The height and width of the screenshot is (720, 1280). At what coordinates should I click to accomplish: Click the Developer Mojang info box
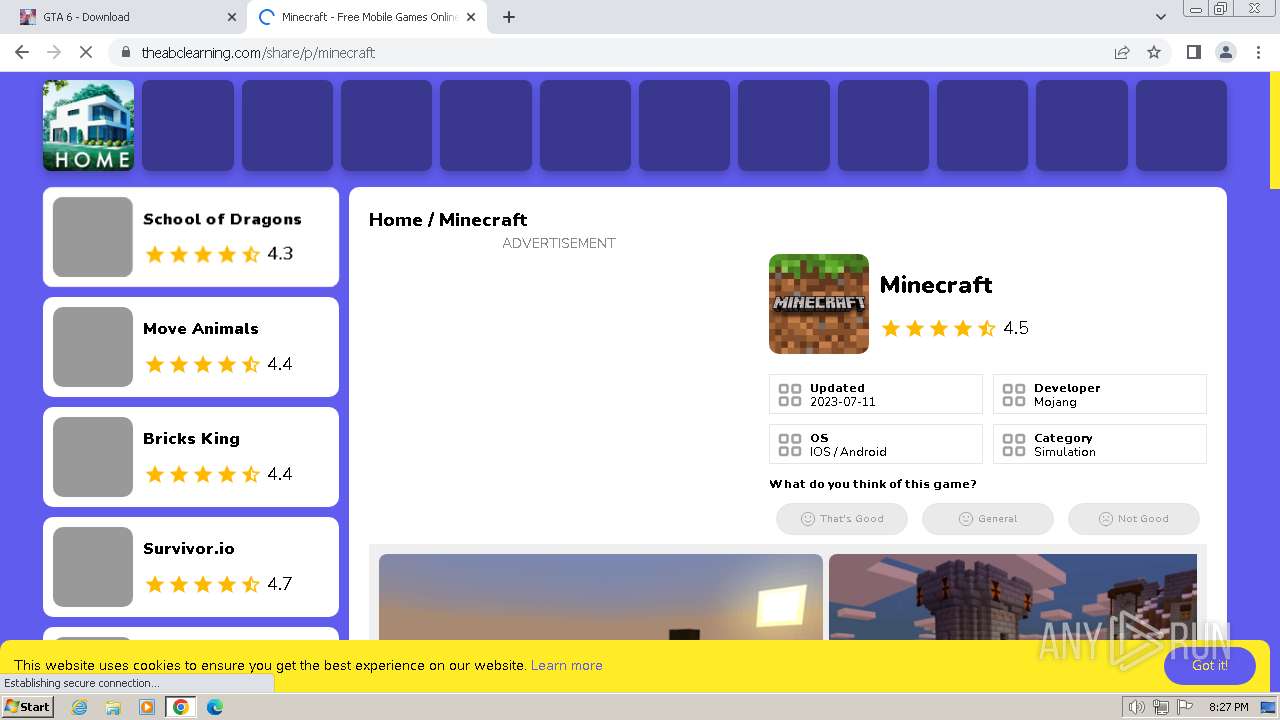click(x=1100, y=394)
